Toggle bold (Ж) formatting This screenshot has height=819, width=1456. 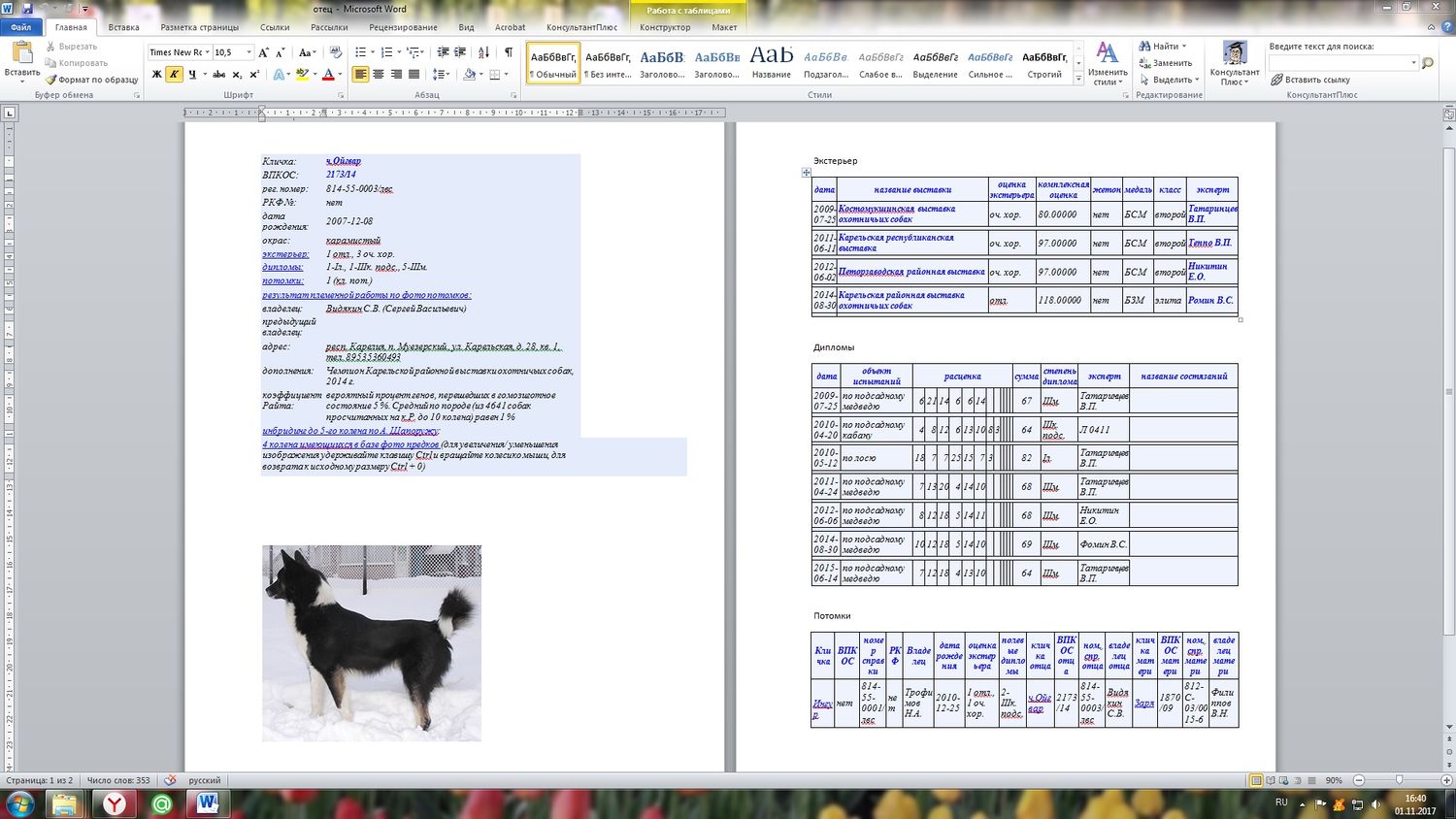coord(156,75)
